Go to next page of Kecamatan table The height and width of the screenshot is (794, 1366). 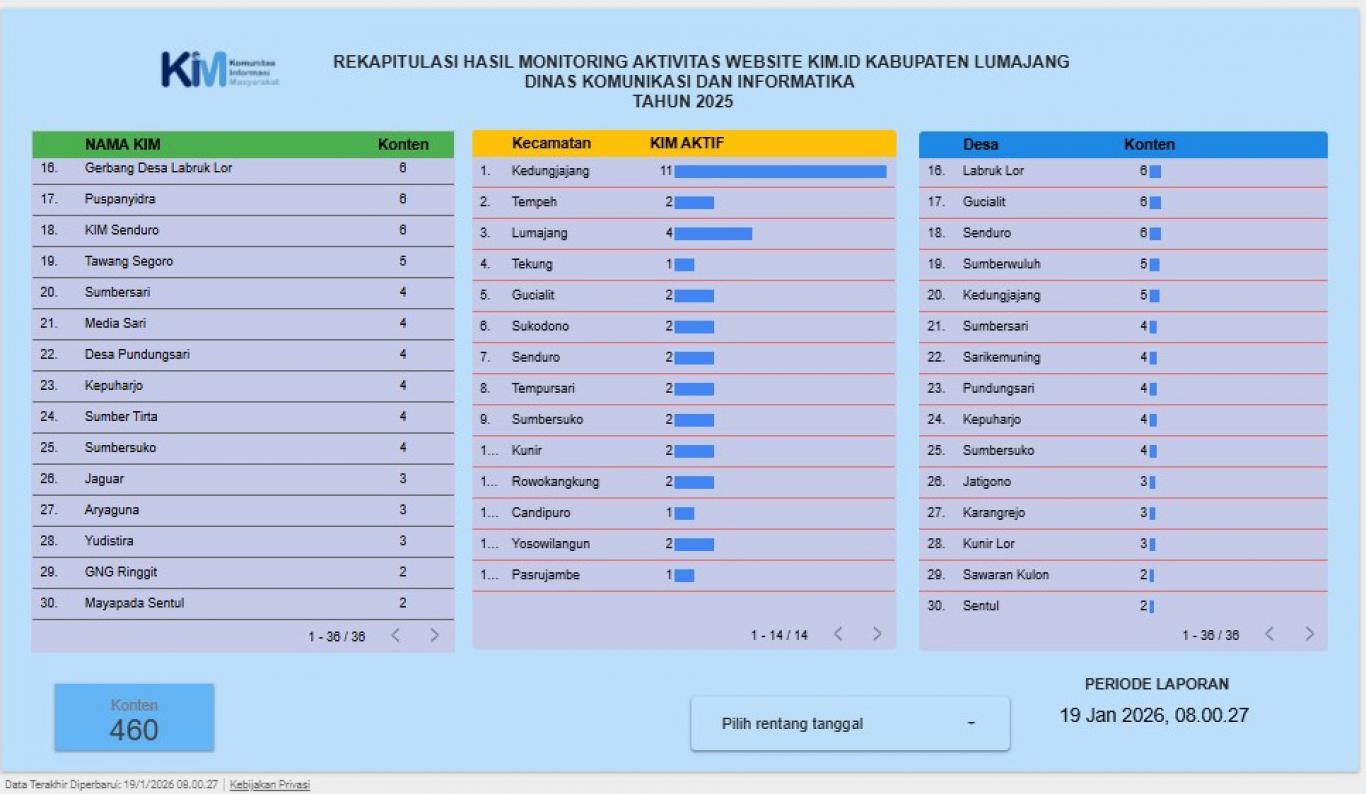tap(876, 634)
